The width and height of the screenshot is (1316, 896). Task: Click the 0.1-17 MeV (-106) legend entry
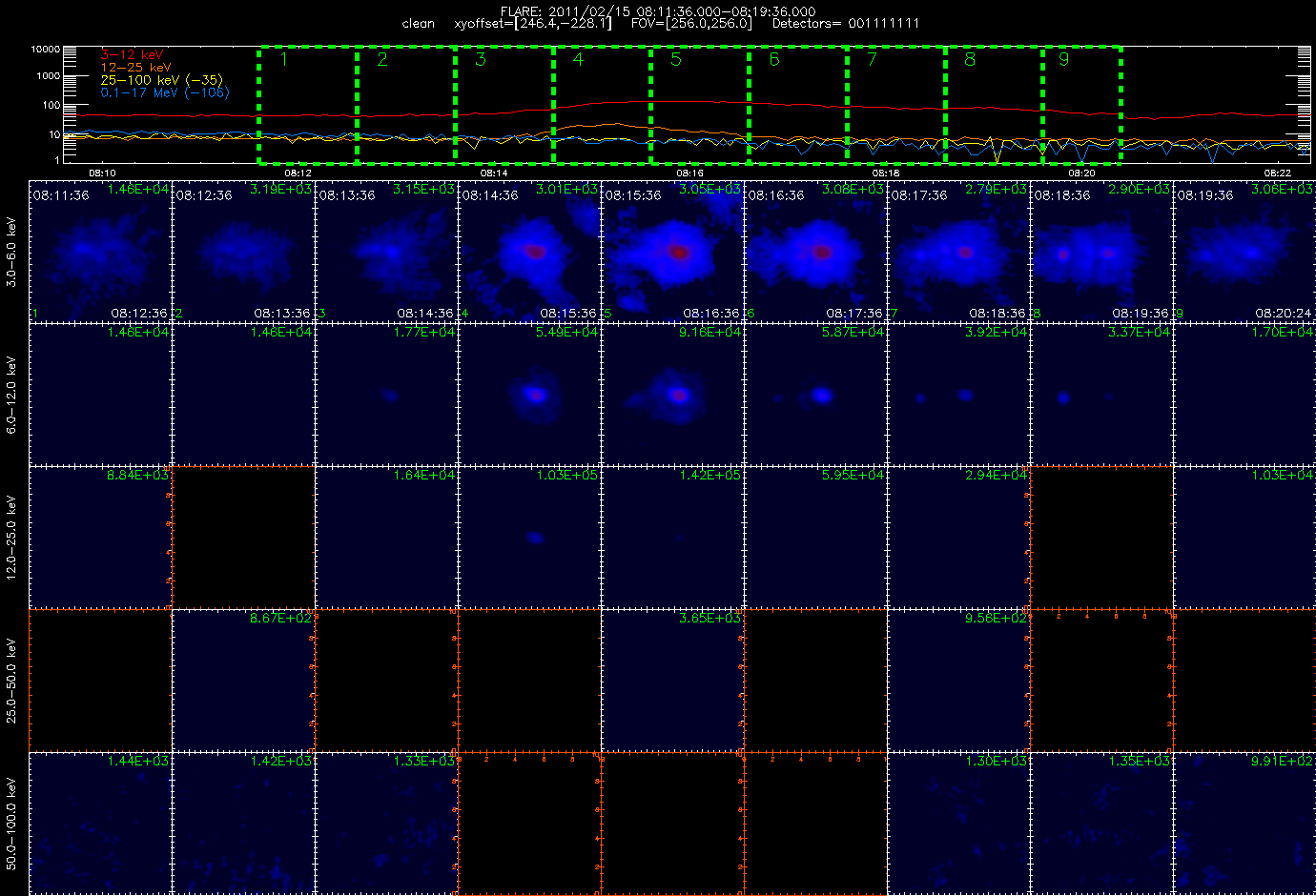pyautogui.click(x=164, y=92)
